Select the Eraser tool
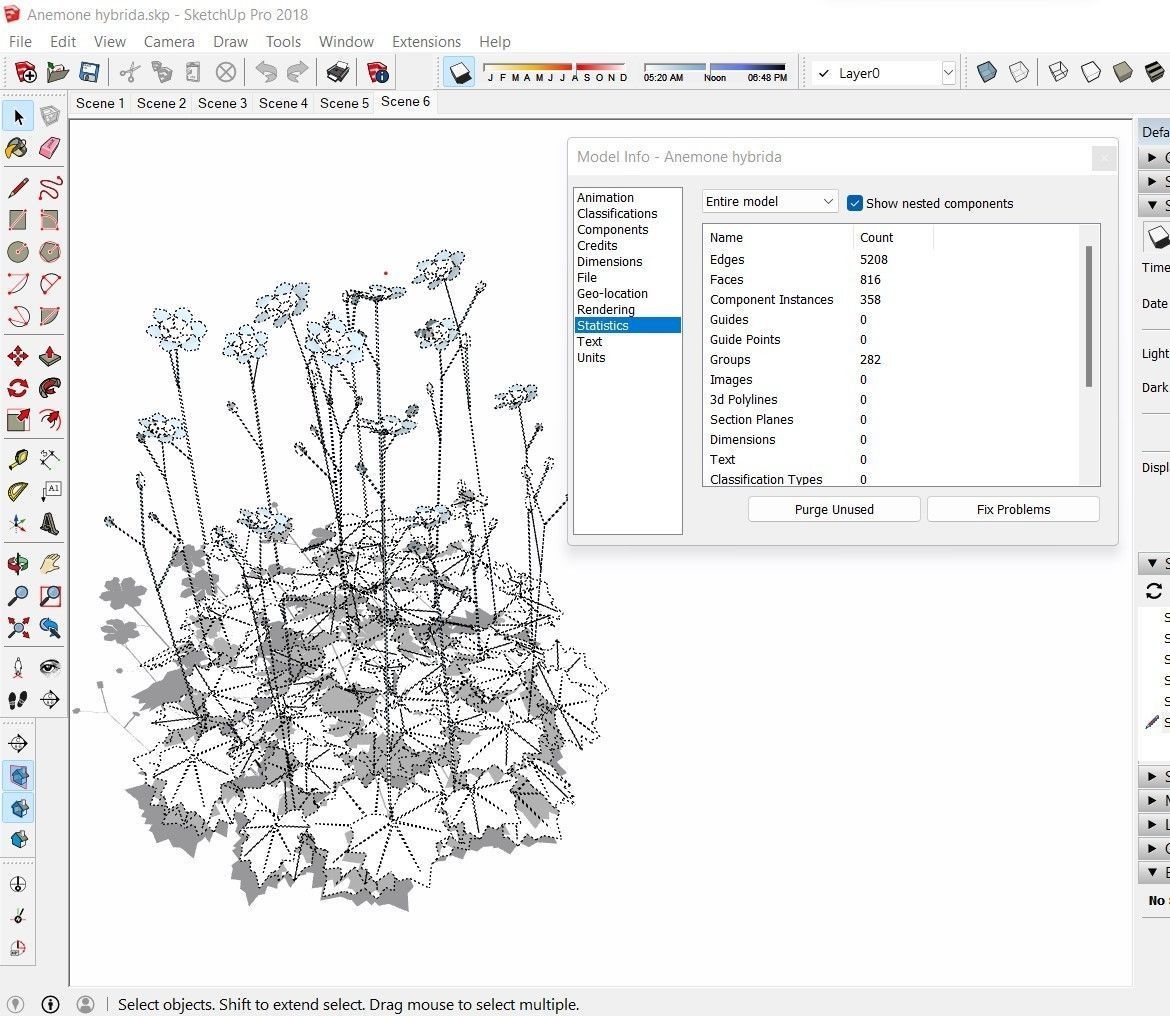The height and width of the screenshot is (1016, 1170). click(50, 148)
